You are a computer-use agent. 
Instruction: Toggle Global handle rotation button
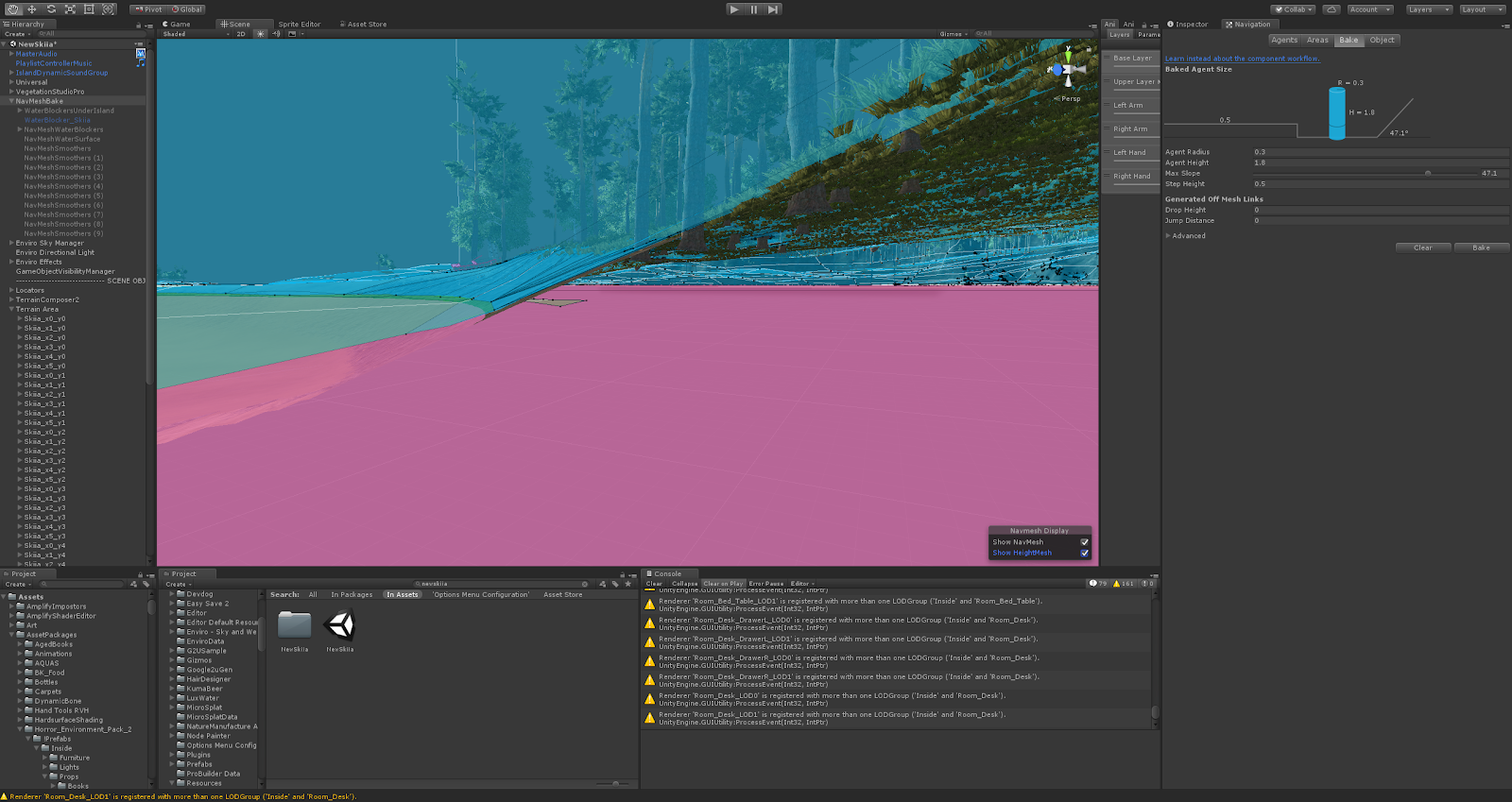coord(187,9)
